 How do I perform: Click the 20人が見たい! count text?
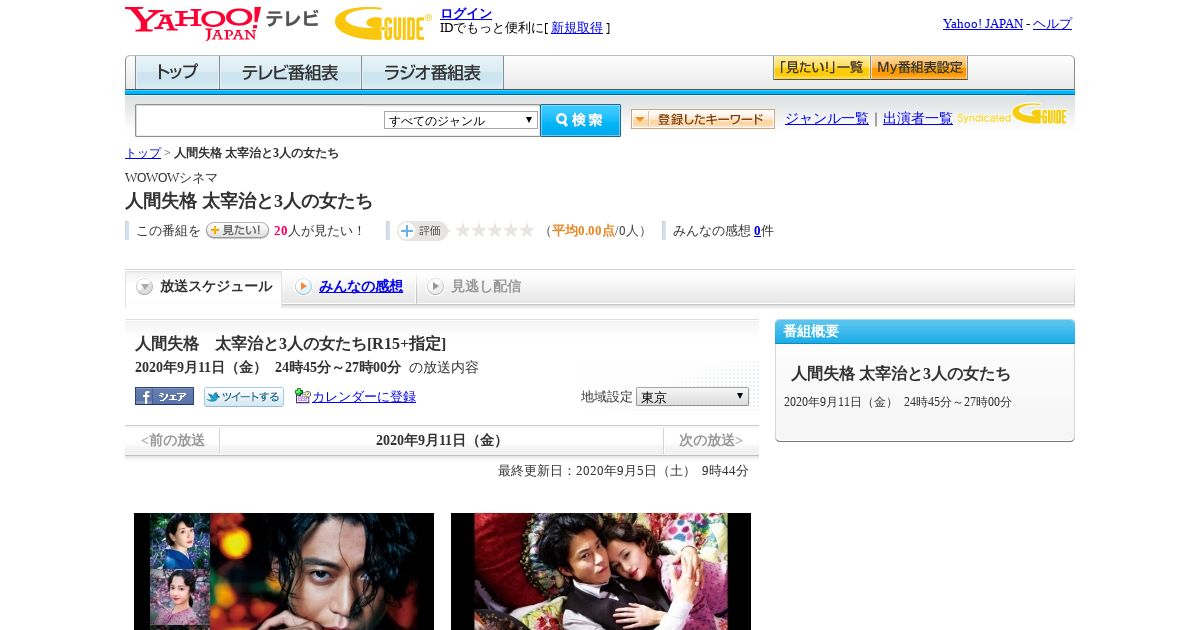coord(319,231)
